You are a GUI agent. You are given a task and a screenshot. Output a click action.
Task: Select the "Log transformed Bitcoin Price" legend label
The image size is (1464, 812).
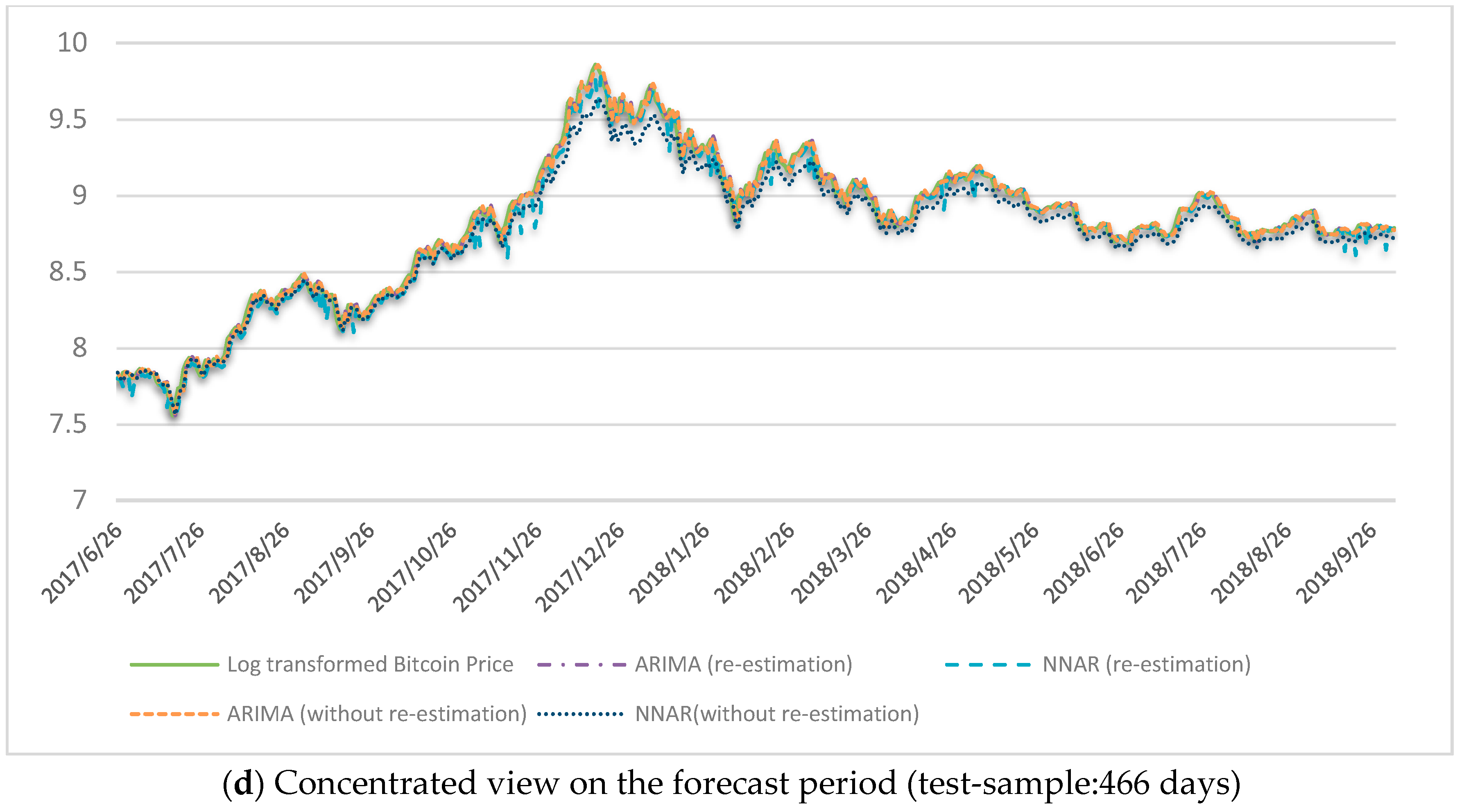[370, 664]
